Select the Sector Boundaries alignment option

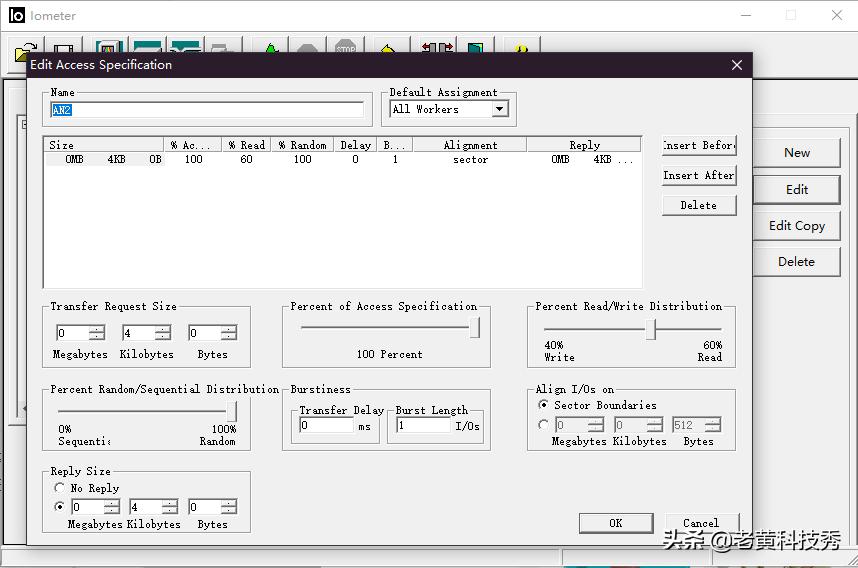point(543,405)
